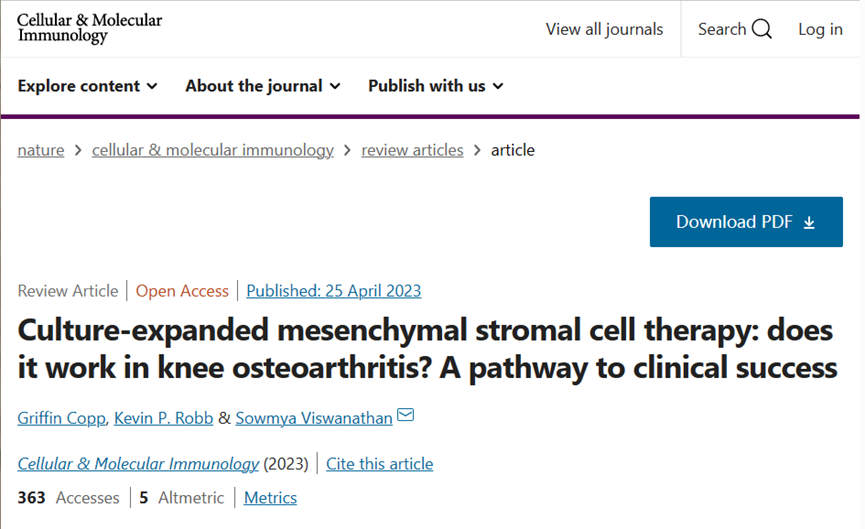
Task: Click the envelope icon next to Sowmya Viswanathan
Action: (405, 415)
